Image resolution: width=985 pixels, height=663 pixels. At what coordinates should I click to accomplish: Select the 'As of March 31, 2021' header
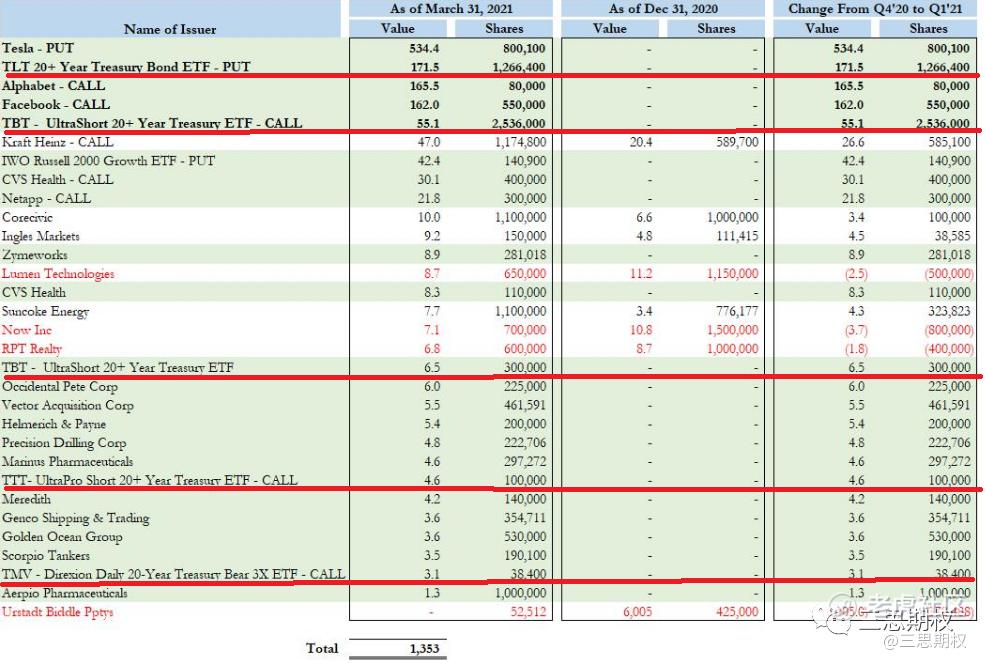[x=451, y=9]
